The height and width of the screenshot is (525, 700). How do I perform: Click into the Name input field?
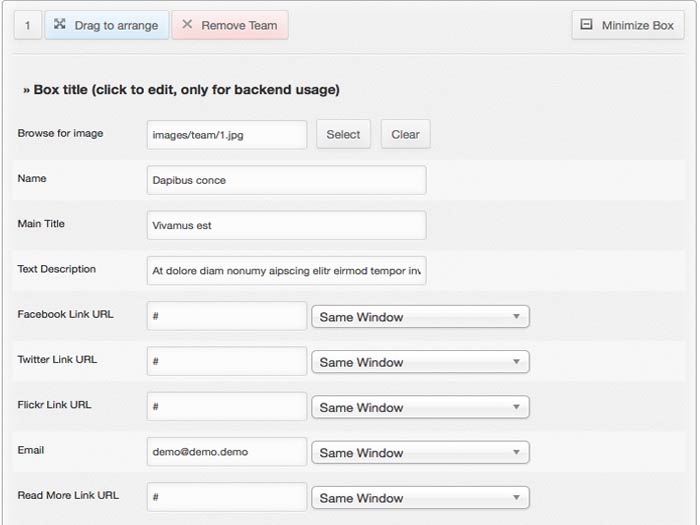coord(286,180)
